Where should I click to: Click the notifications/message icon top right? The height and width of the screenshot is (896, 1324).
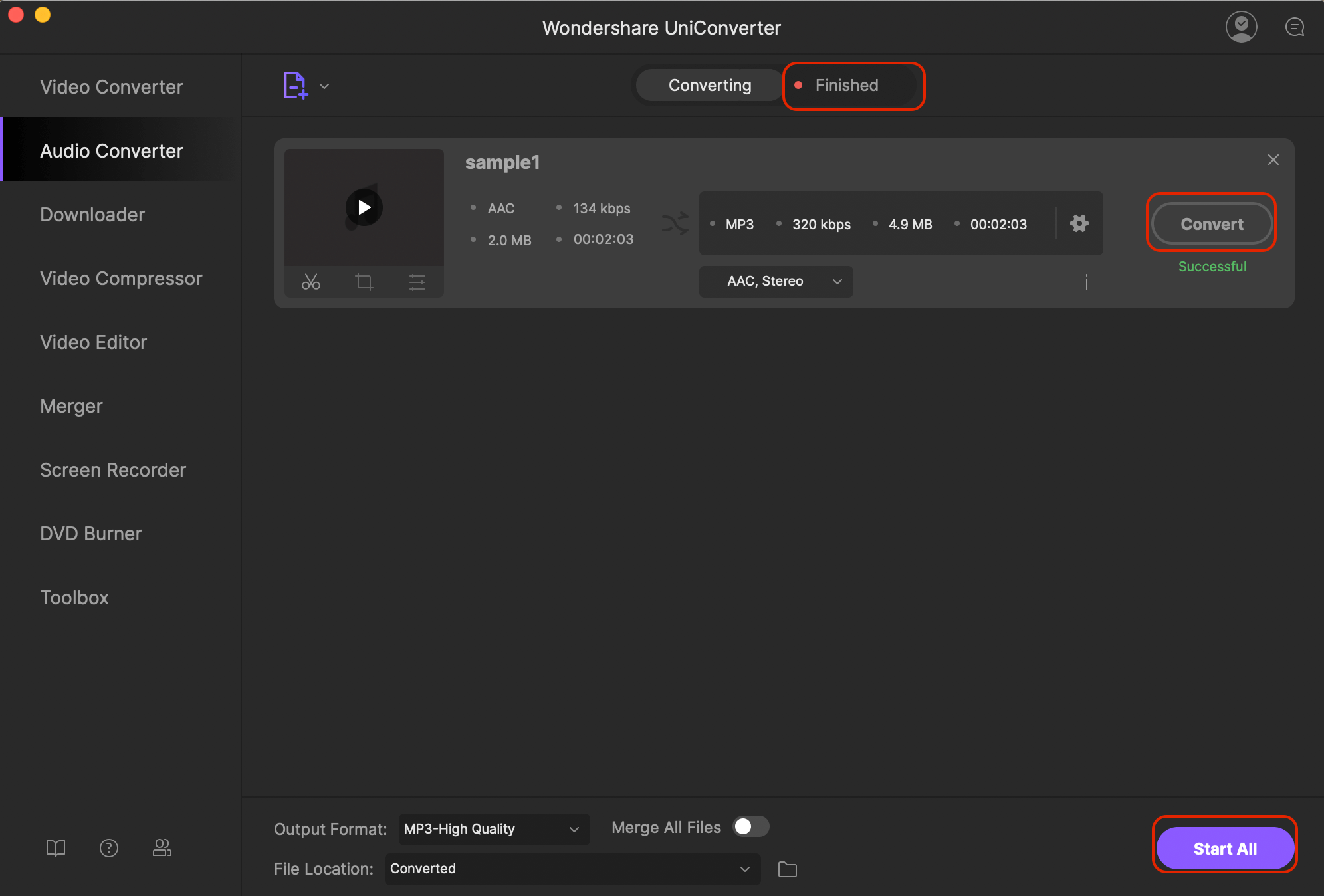1294,27
